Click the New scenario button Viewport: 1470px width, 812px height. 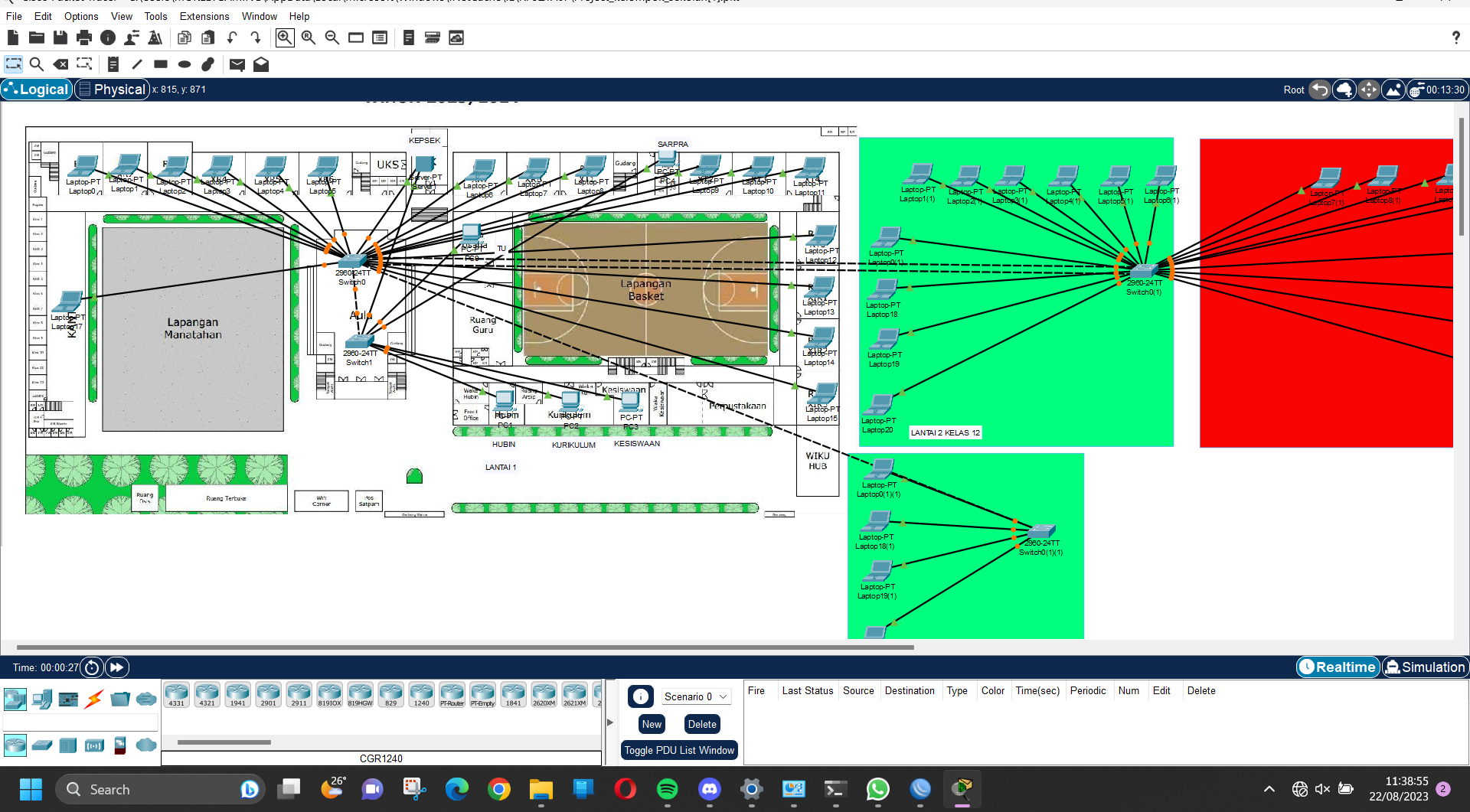(652, 724)
